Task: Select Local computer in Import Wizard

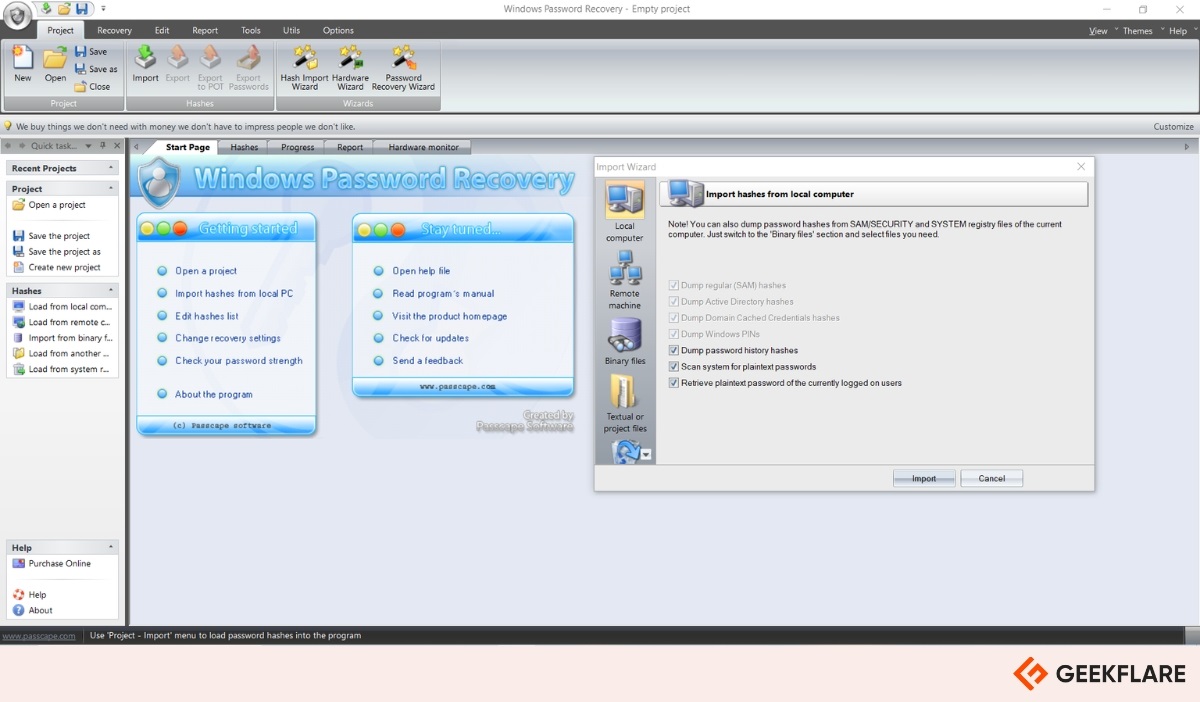Action: click(x=625, y=214)
